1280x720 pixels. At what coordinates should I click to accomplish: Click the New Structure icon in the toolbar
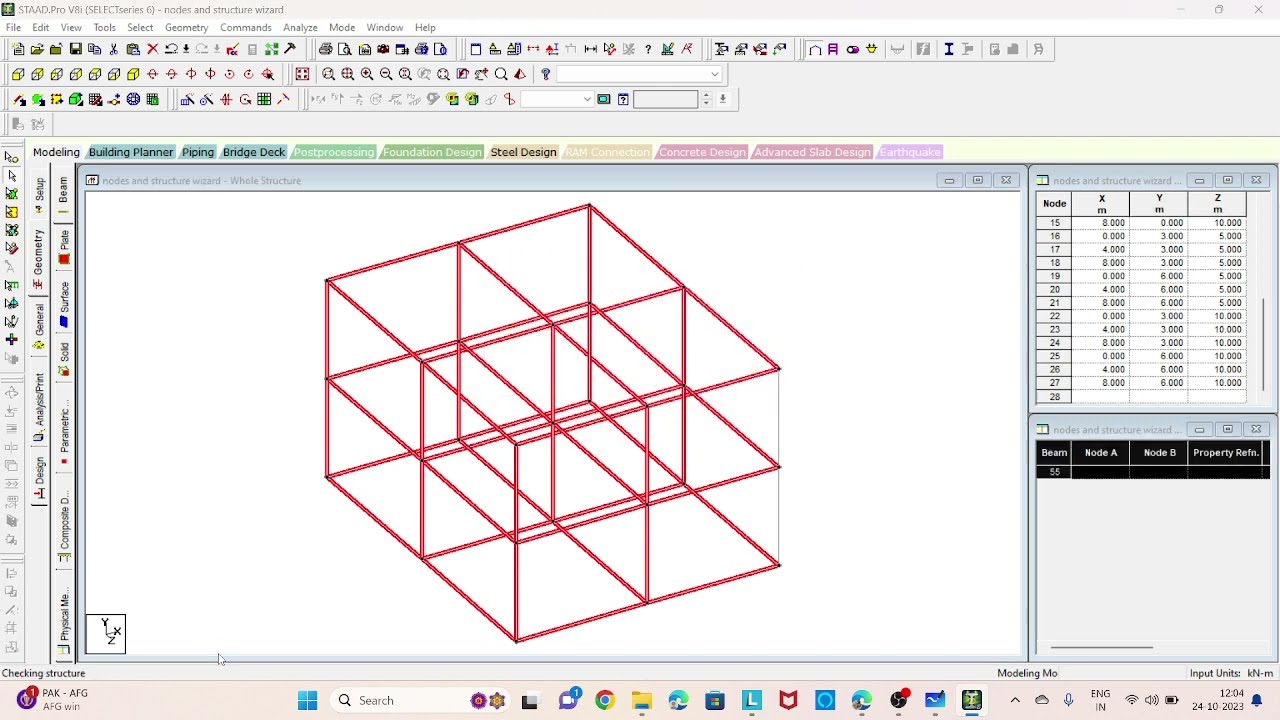(x=18, y=49)
